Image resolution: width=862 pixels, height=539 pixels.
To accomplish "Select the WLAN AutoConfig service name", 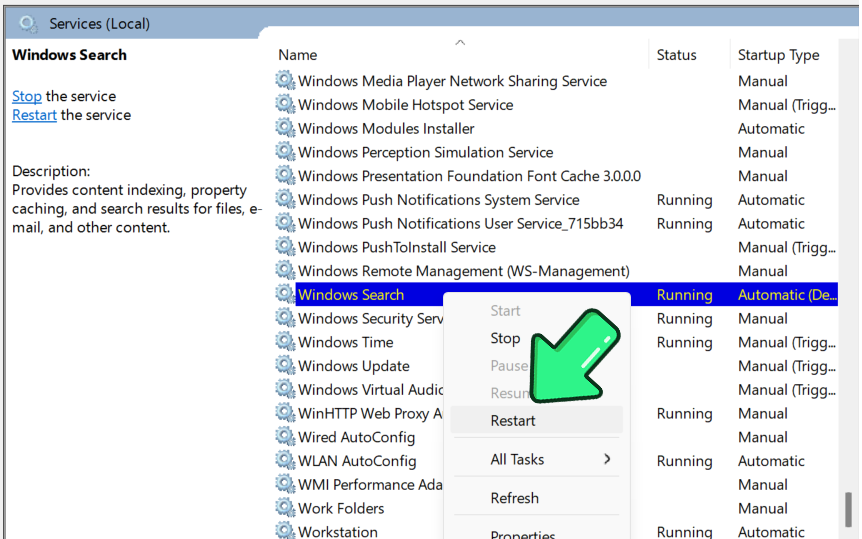I will [x=357, y=461].
